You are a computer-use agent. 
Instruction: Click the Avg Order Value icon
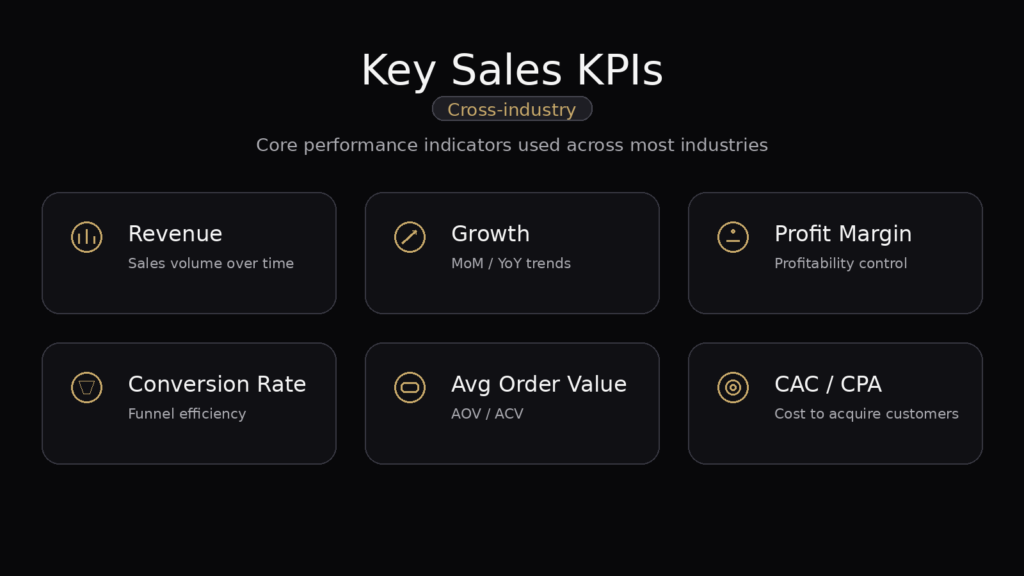(410, 387)
